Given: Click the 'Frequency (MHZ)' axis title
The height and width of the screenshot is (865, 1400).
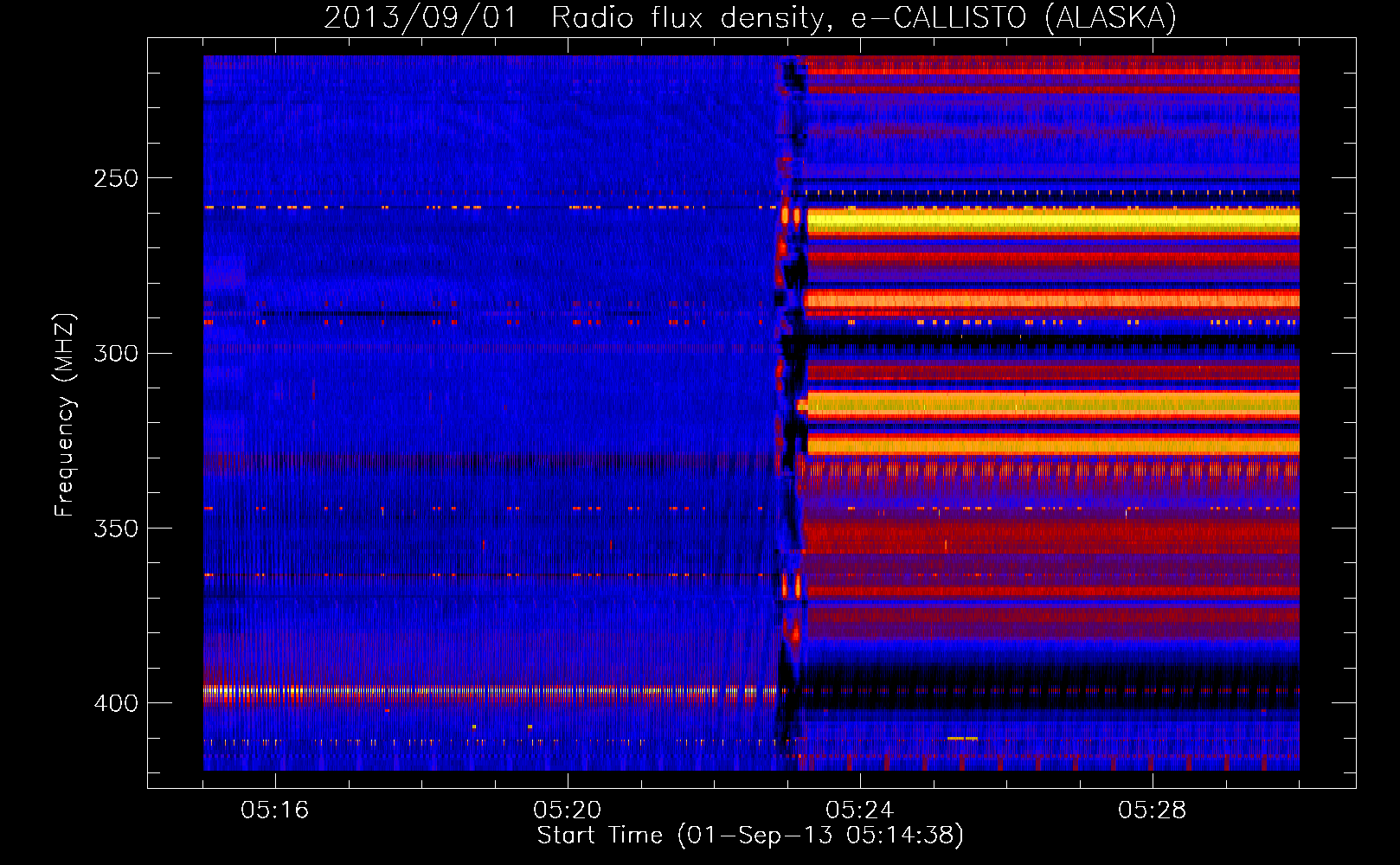Looking at the screenshot, I should (x=66, y=414).
